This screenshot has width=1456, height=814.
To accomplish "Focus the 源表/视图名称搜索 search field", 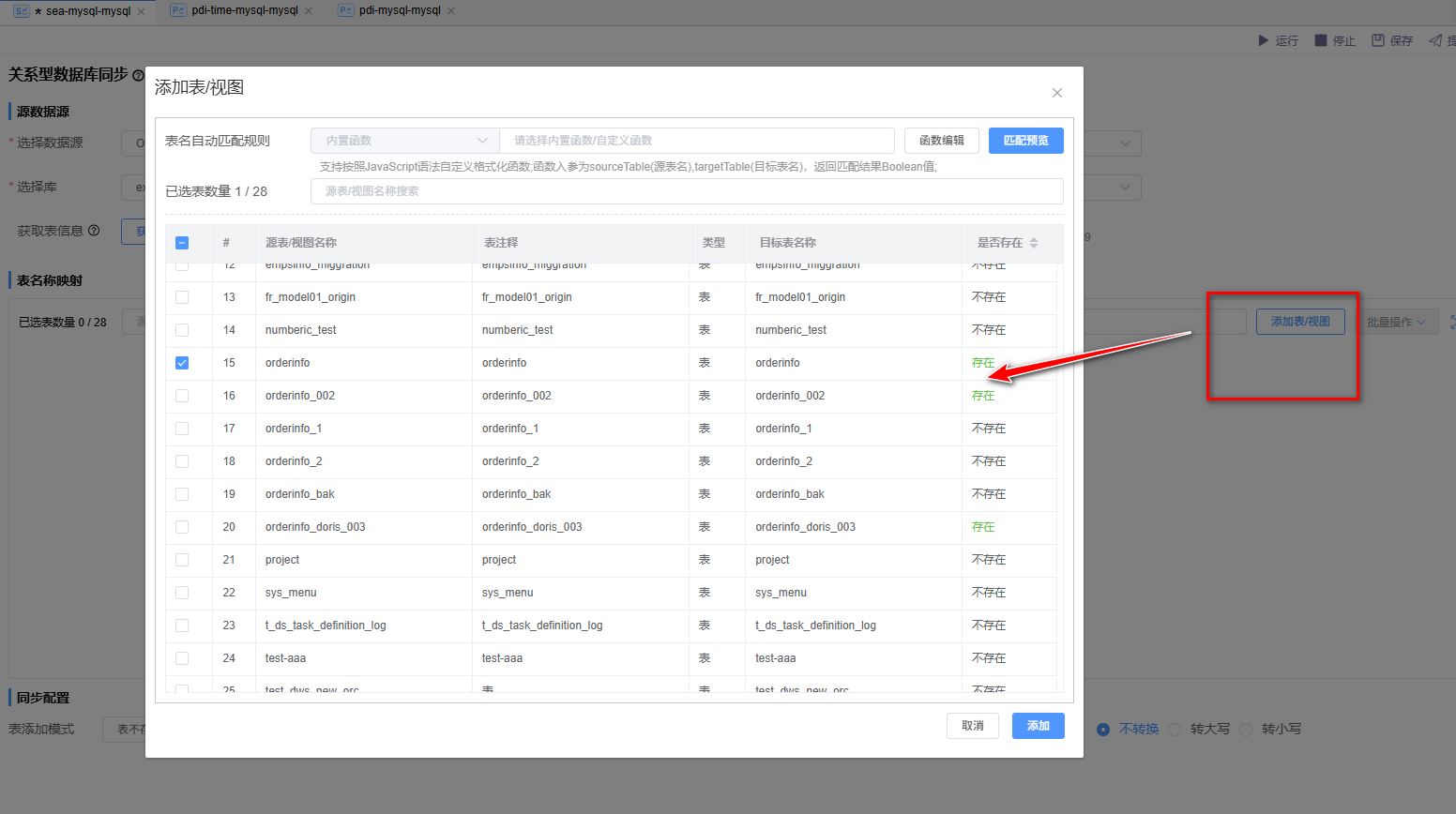I will tap(686, 191).
